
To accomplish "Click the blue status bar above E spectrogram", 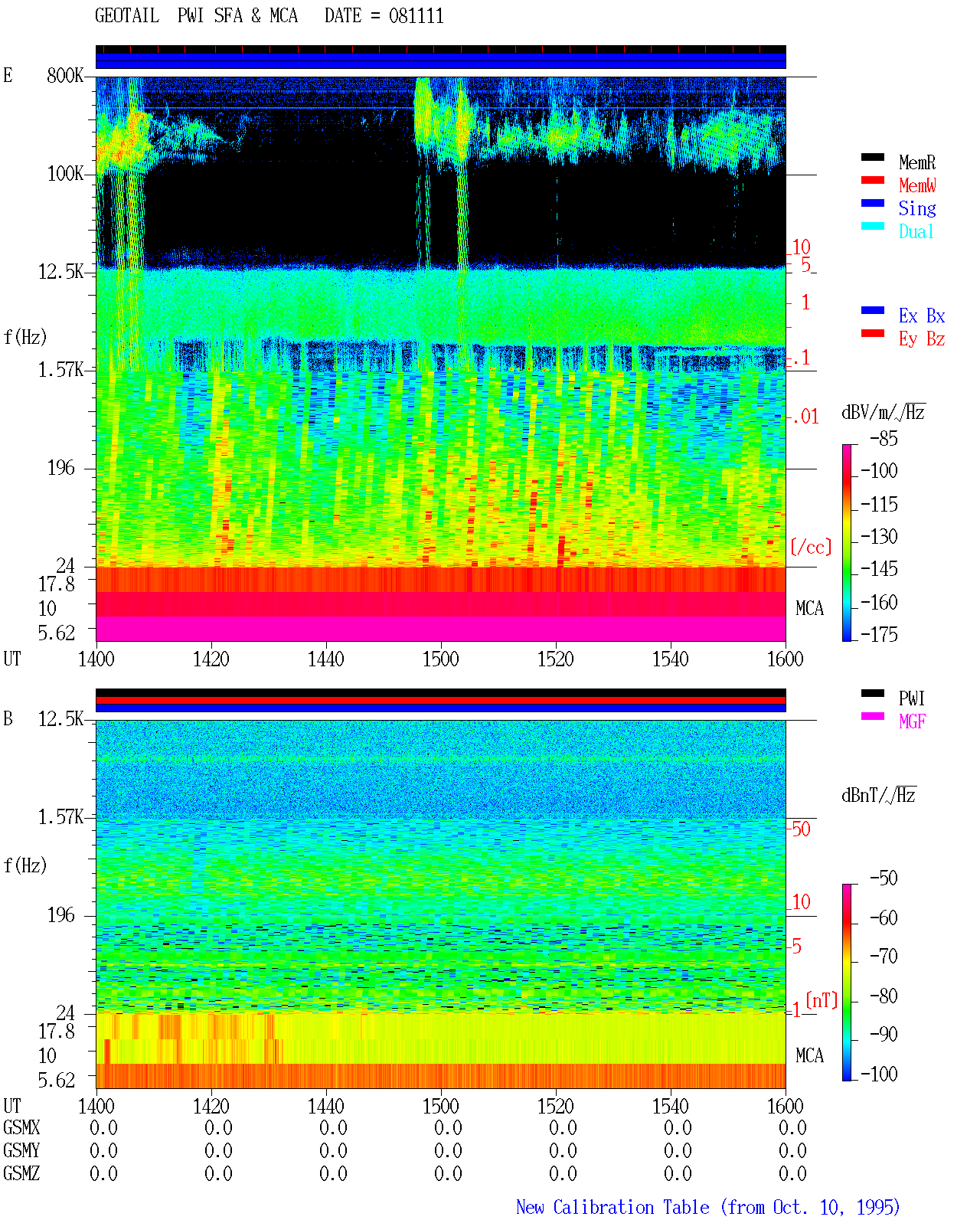I will click(x=440, y=61).
